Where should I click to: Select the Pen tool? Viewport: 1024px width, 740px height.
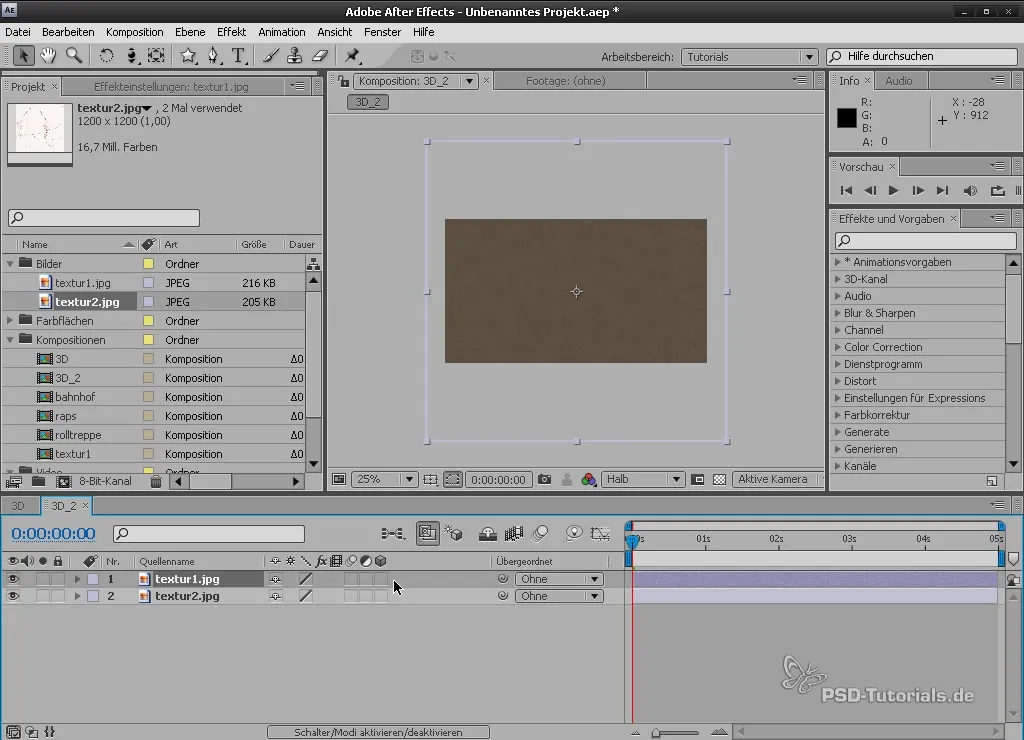(212, 56)
